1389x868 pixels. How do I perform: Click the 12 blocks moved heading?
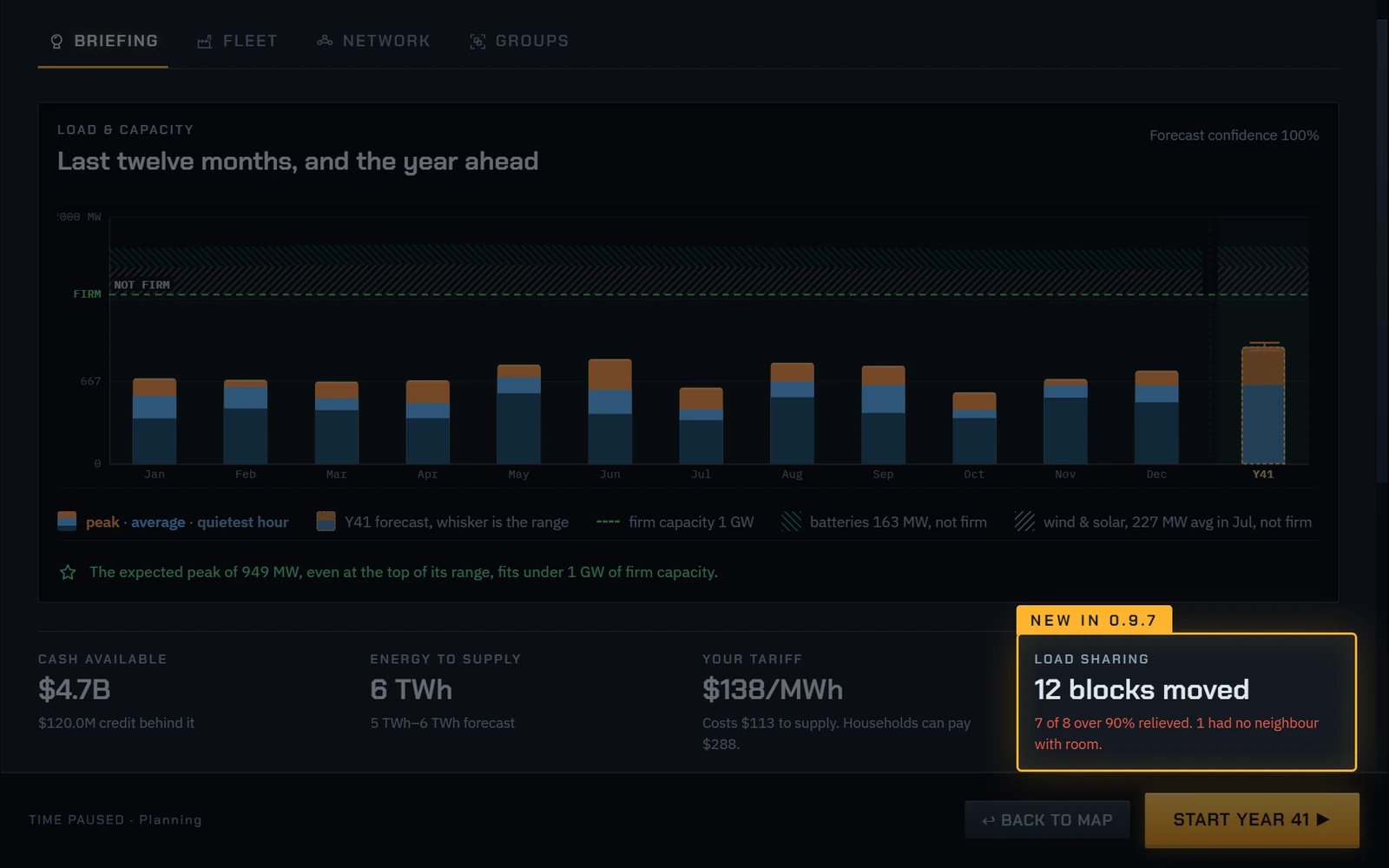pos(1142,689)
